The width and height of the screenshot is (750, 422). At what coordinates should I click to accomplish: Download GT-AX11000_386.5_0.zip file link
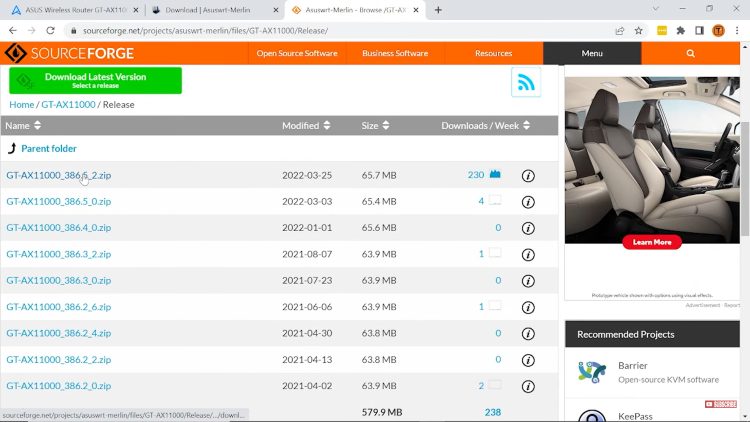pyautogui.click(x=58, y=201)
